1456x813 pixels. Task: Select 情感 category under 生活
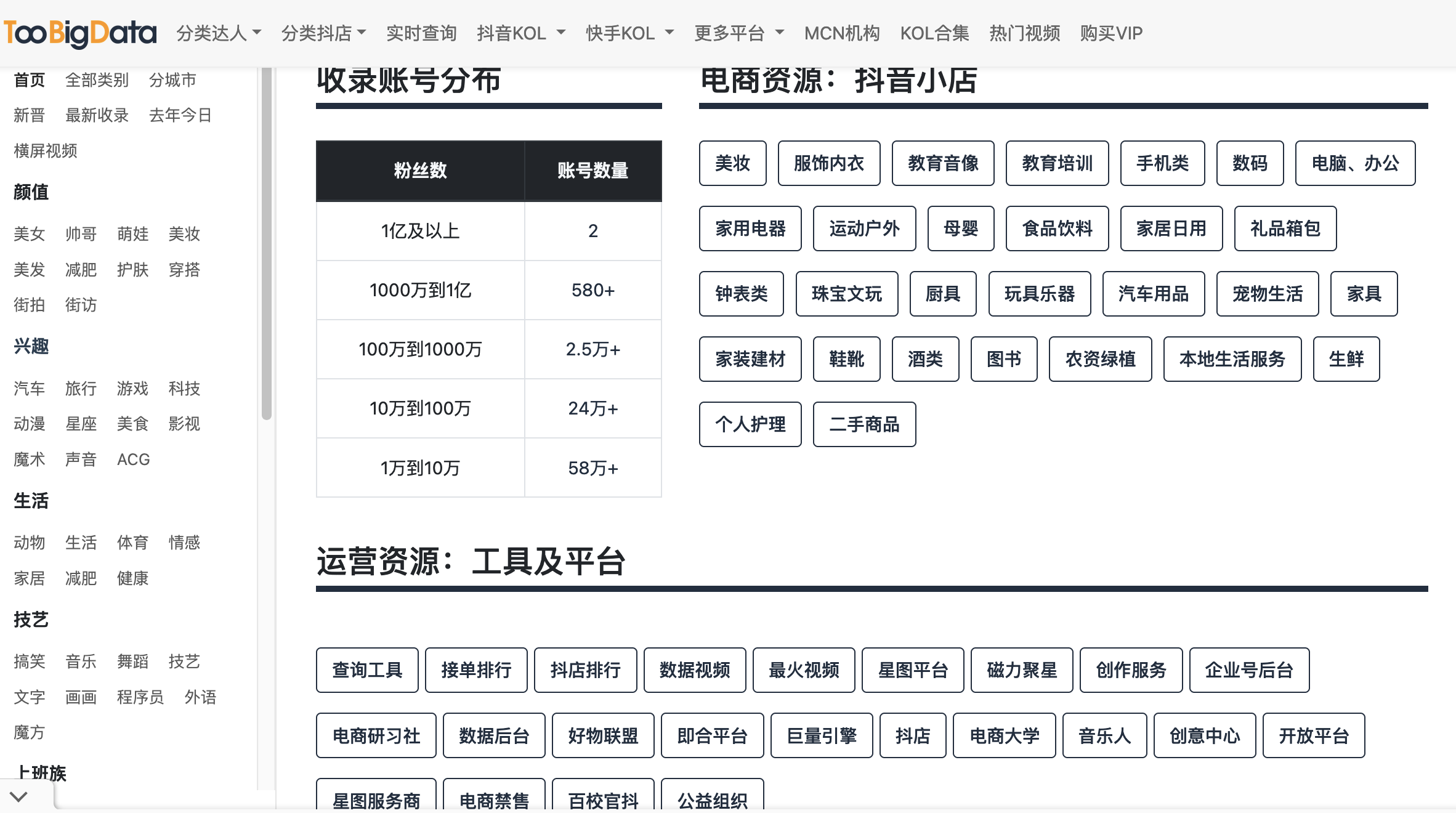tap(185, 543)
